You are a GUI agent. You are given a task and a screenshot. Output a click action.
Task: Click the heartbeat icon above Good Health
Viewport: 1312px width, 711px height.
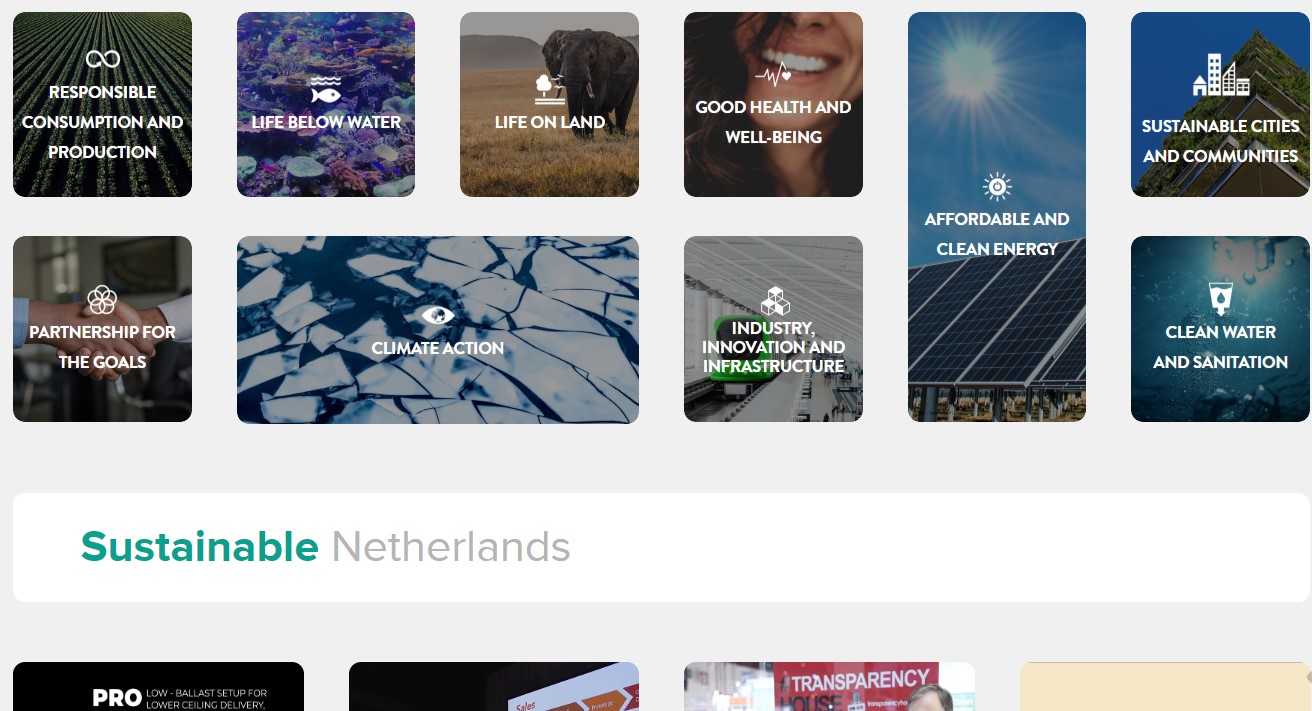coord(773,75)
